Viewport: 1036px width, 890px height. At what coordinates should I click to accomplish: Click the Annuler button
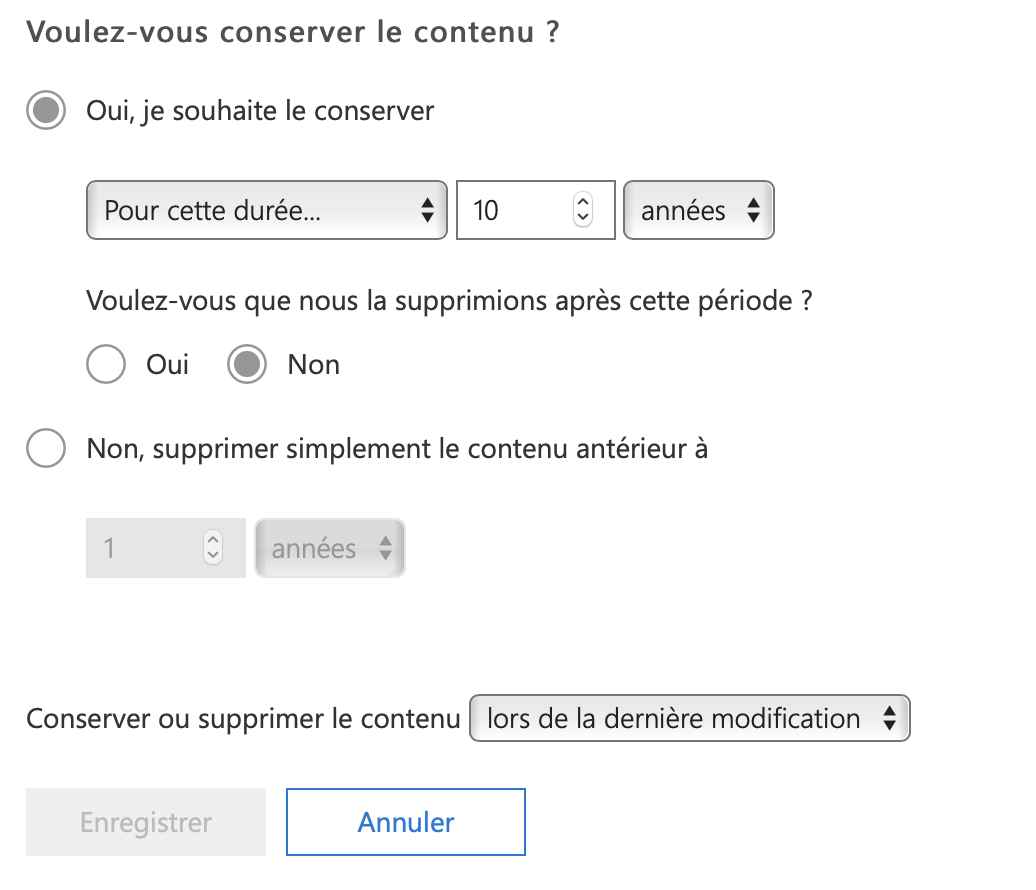[x=406, y=822]
